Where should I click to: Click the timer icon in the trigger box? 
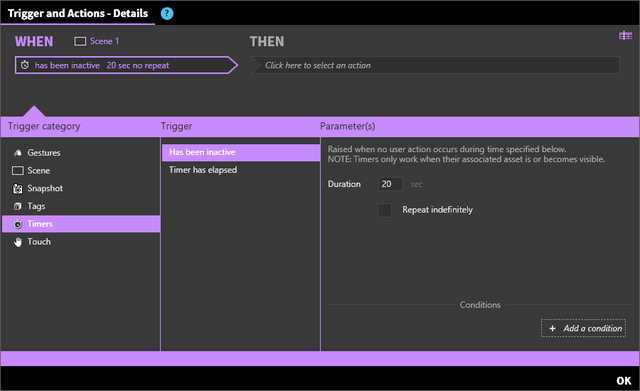[25, 65]
